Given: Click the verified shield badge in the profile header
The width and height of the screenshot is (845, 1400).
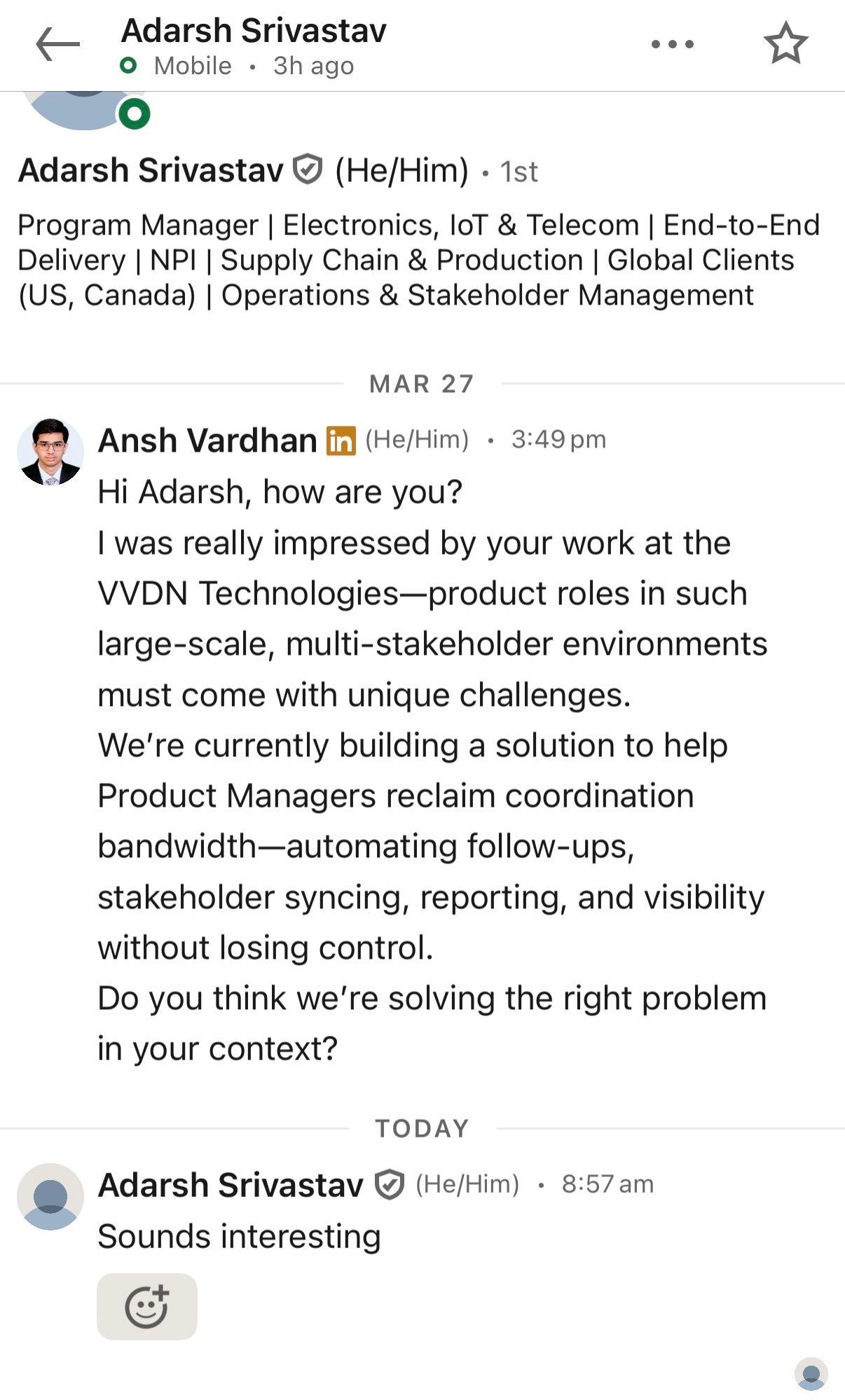Looking at the screenshot, I should (307, 170).
